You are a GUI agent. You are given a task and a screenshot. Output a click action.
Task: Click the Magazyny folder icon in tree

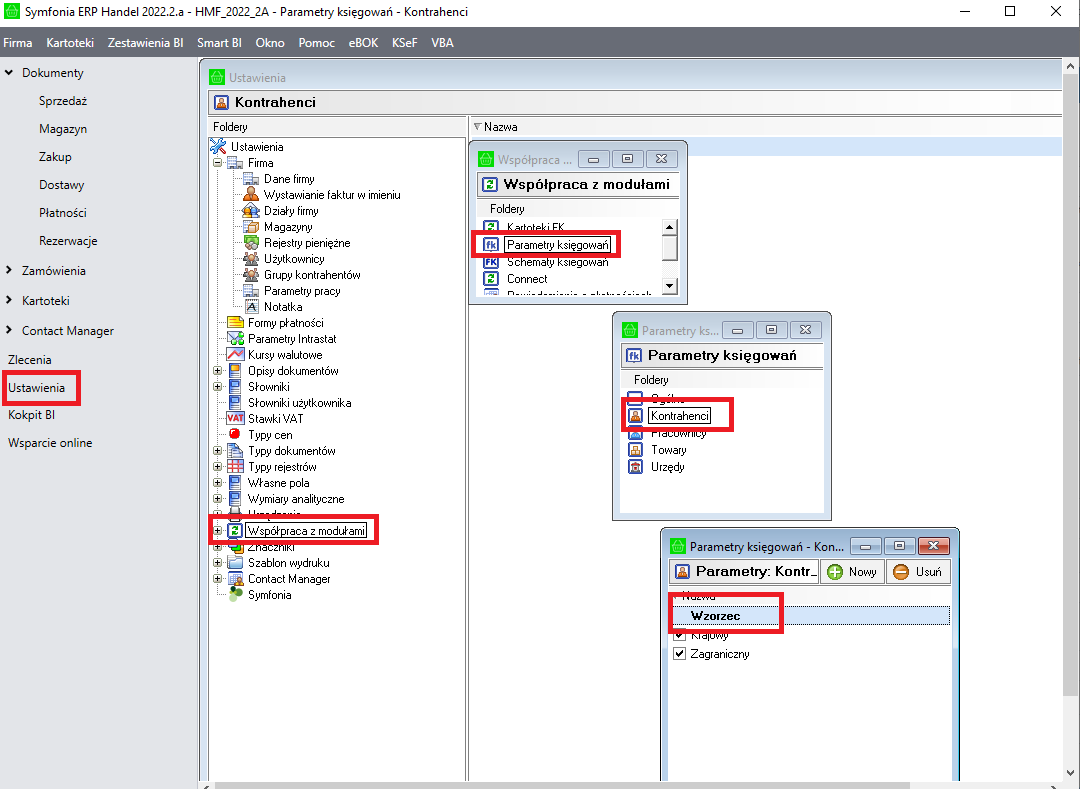tap(251, 227)
